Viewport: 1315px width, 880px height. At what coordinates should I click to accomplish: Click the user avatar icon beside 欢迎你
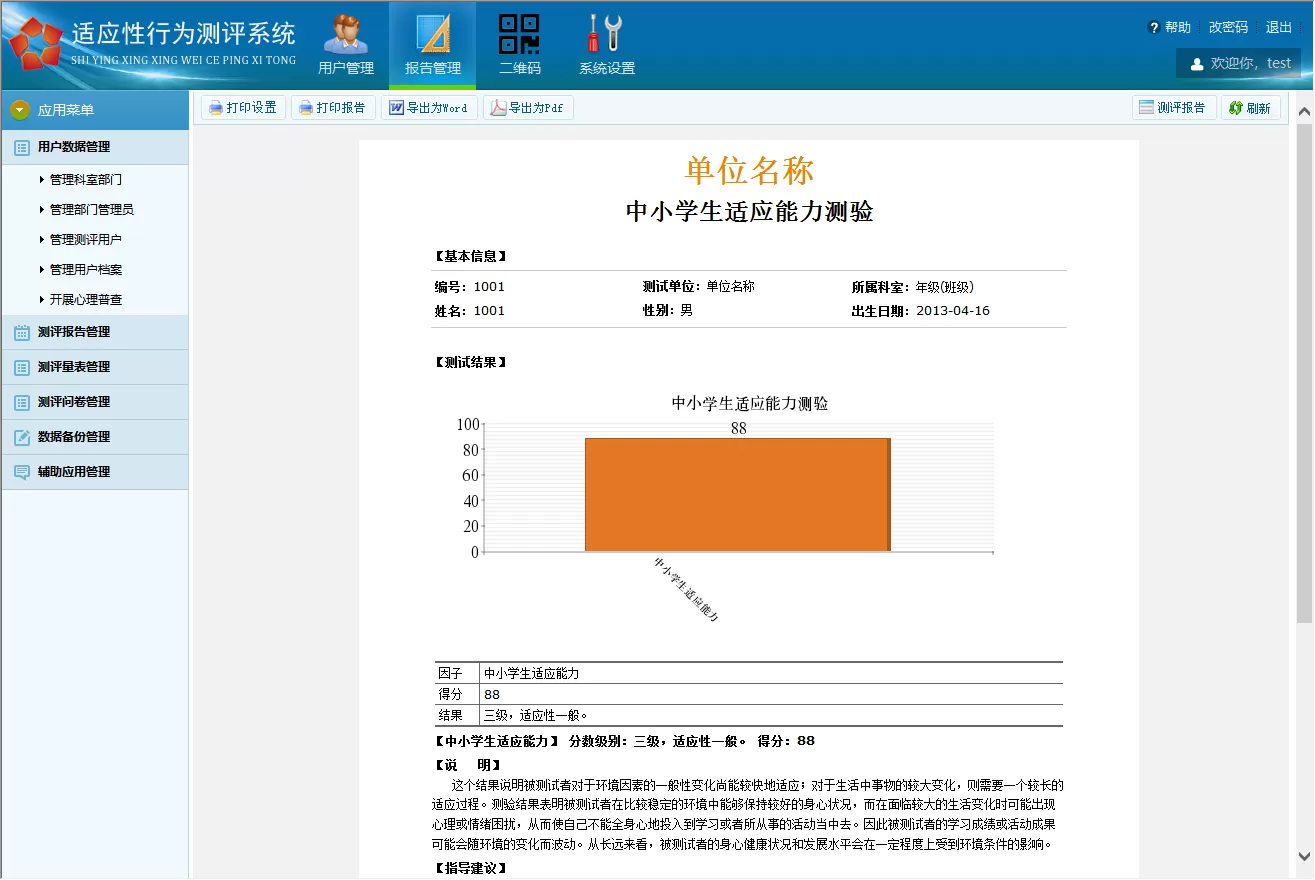pyautogui.click(x=1197, y=64)
